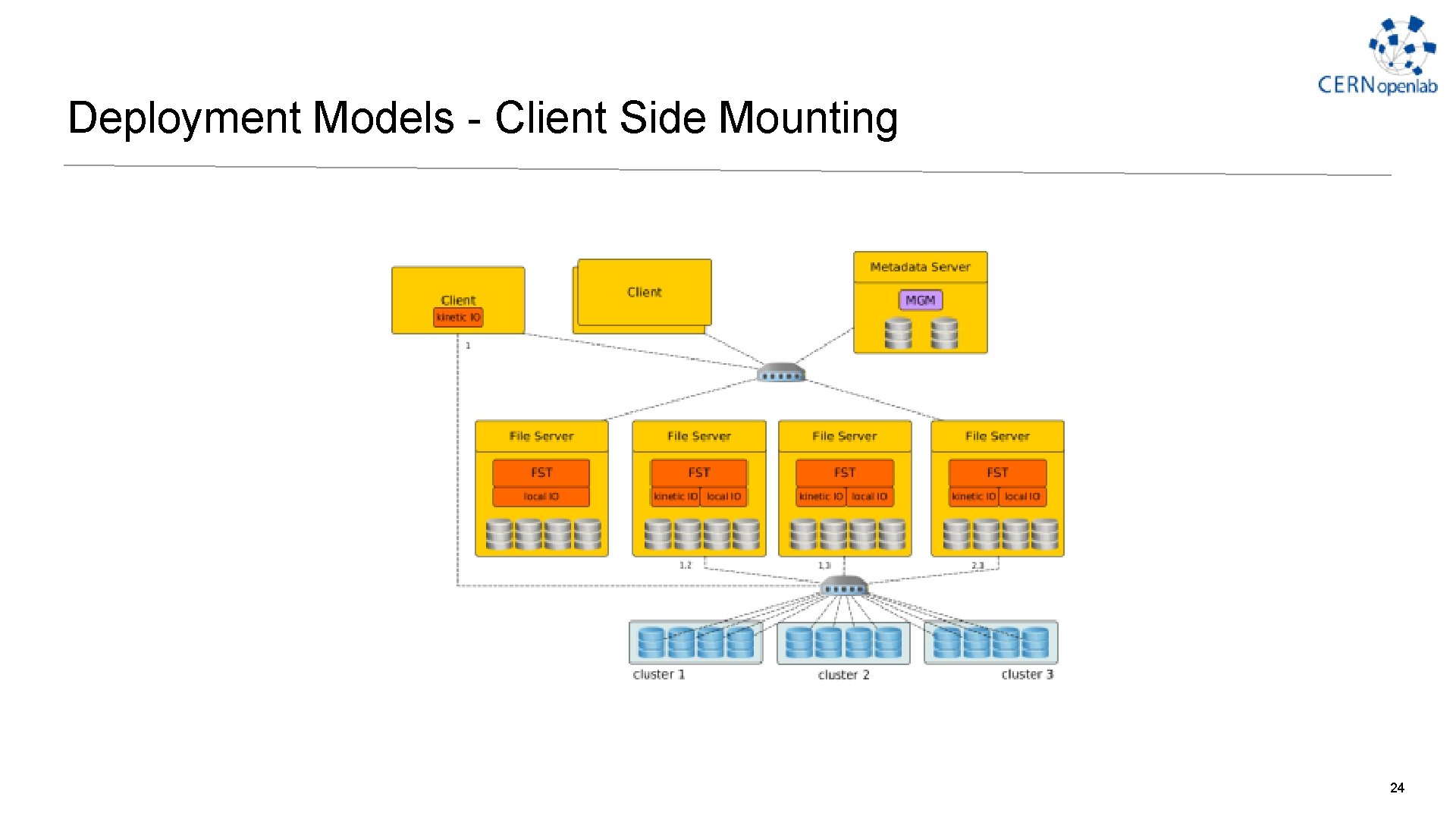
Task: Click the first gray disk in the local-IO-only File Server
Action: click(x=499, y=534)
